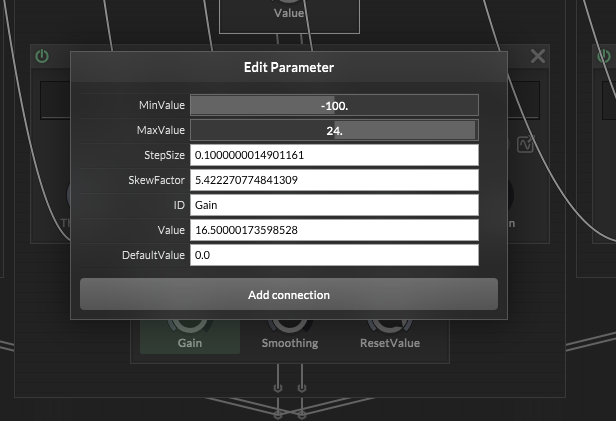Select the Smoothing knob

[289, 325]
